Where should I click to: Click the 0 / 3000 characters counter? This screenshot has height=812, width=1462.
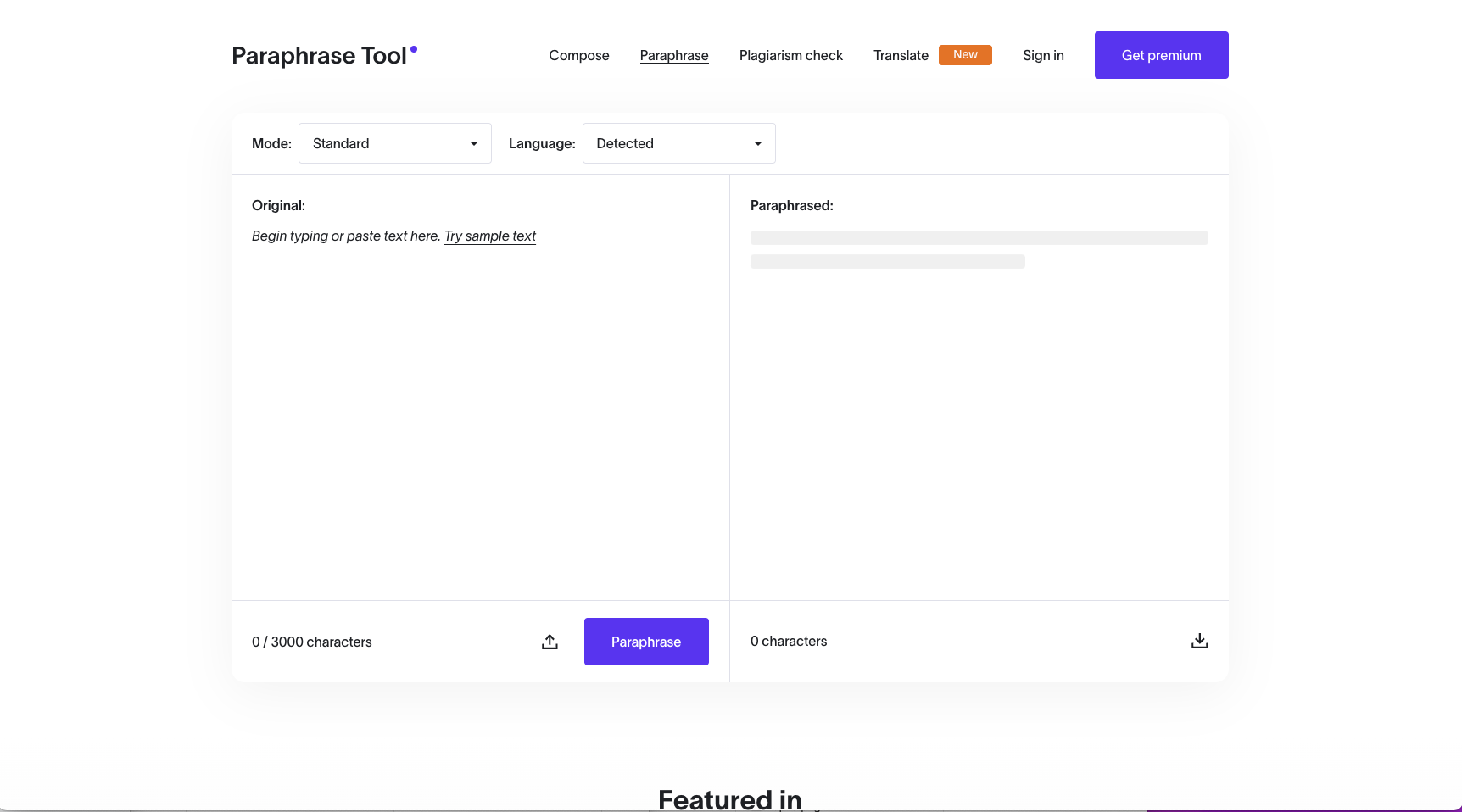(x=312, y=642)
